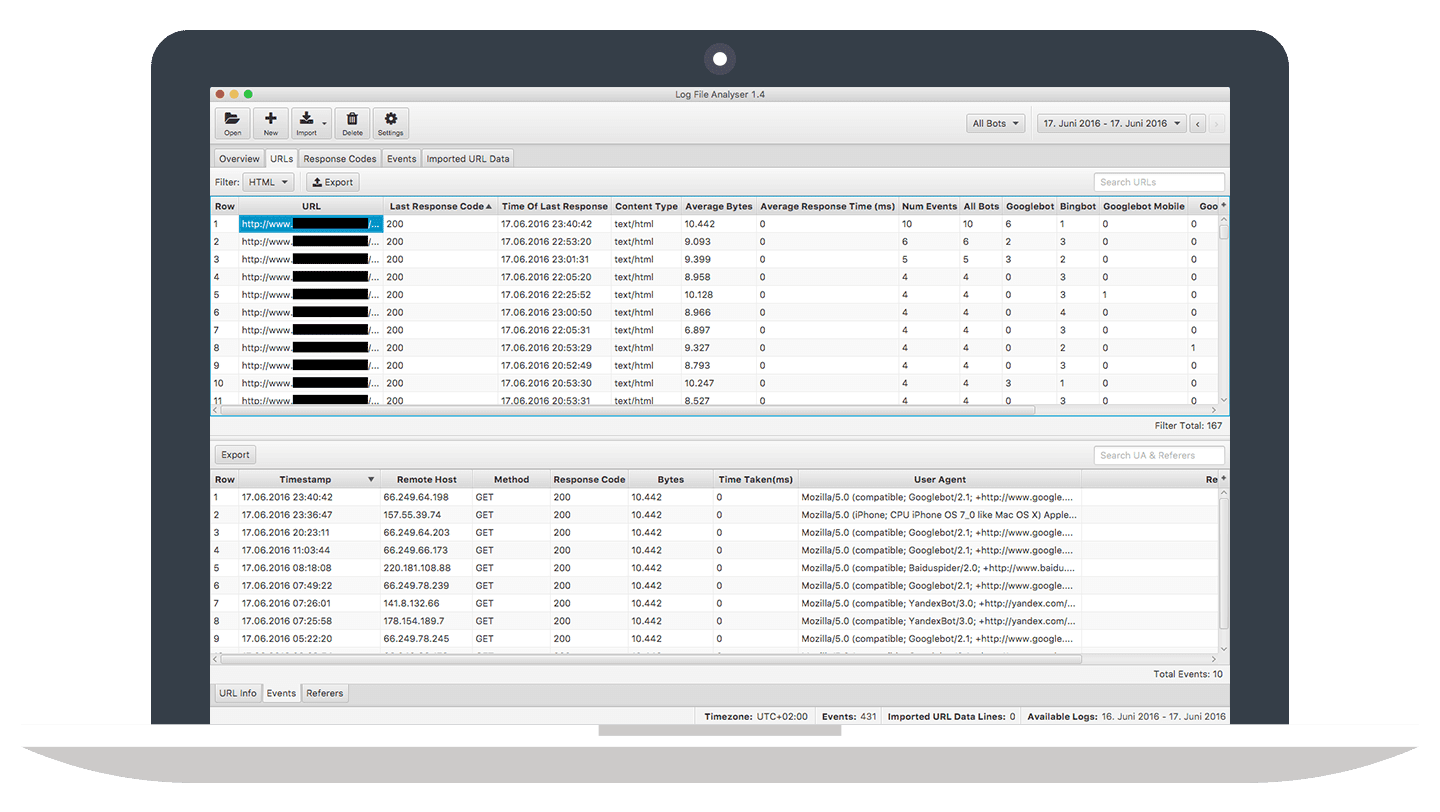Select event from host 220.181.108.88

(714, 568)
